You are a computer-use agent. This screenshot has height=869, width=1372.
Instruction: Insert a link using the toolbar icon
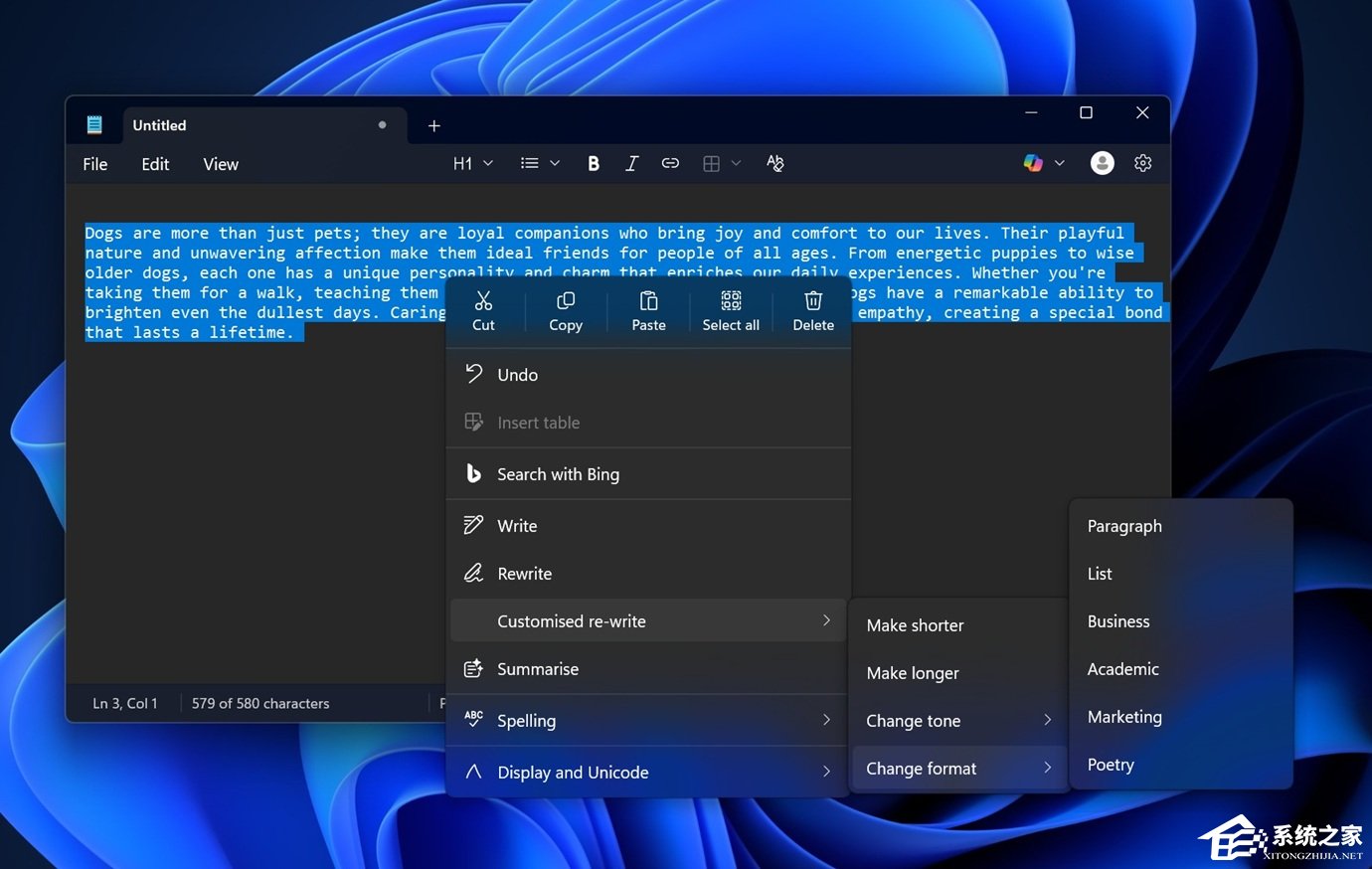tap(670, 164)
